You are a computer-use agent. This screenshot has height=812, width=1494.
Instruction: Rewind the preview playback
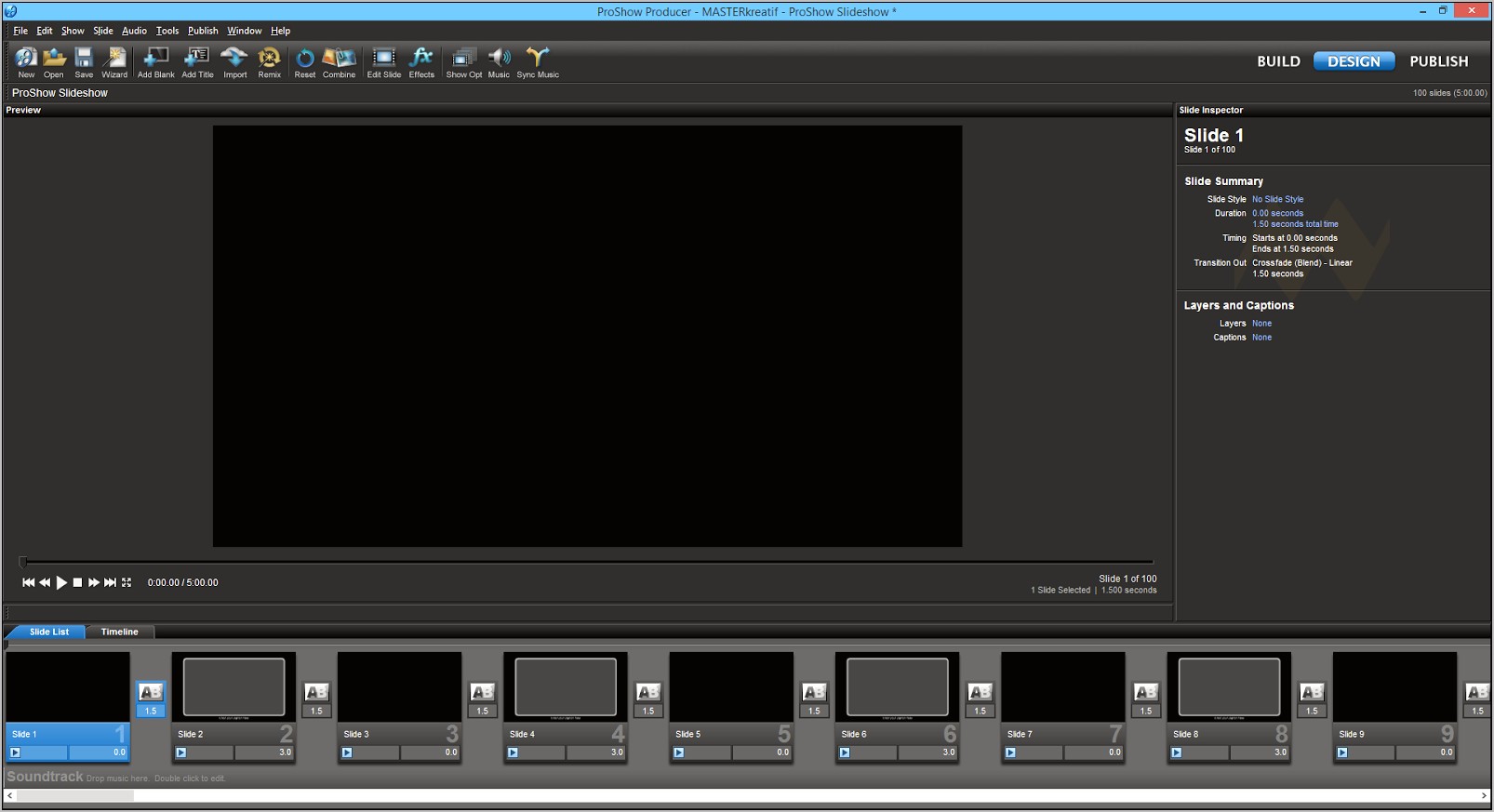(x=45, y=582)
